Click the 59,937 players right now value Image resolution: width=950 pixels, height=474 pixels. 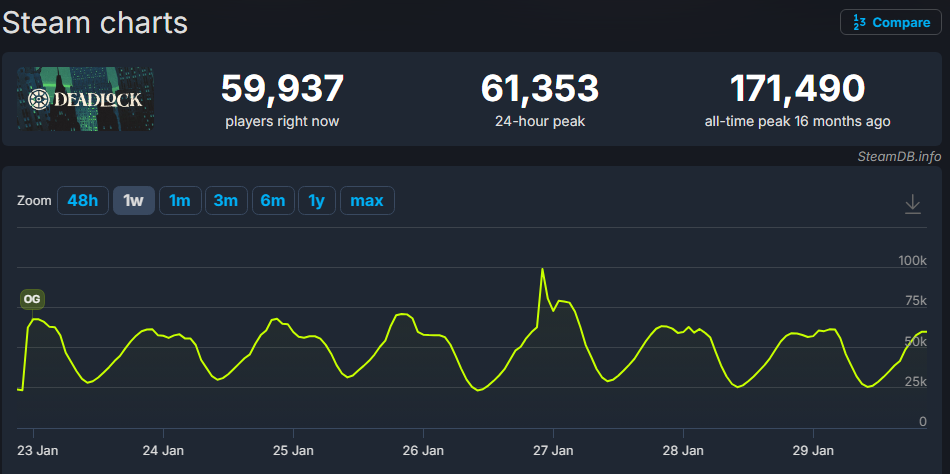(282, 88)
